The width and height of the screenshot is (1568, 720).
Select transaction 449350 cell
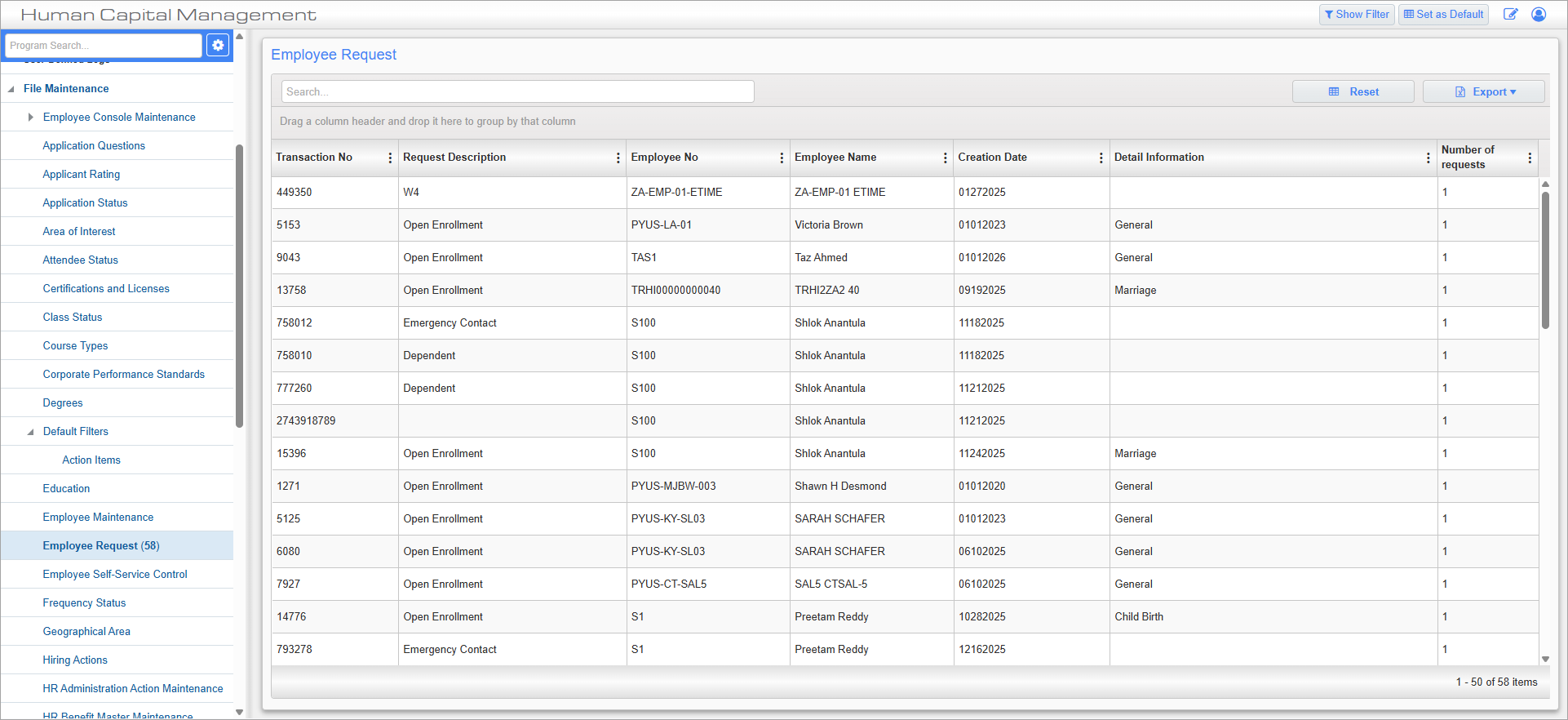pyautogui.click(x=334, y=193)
